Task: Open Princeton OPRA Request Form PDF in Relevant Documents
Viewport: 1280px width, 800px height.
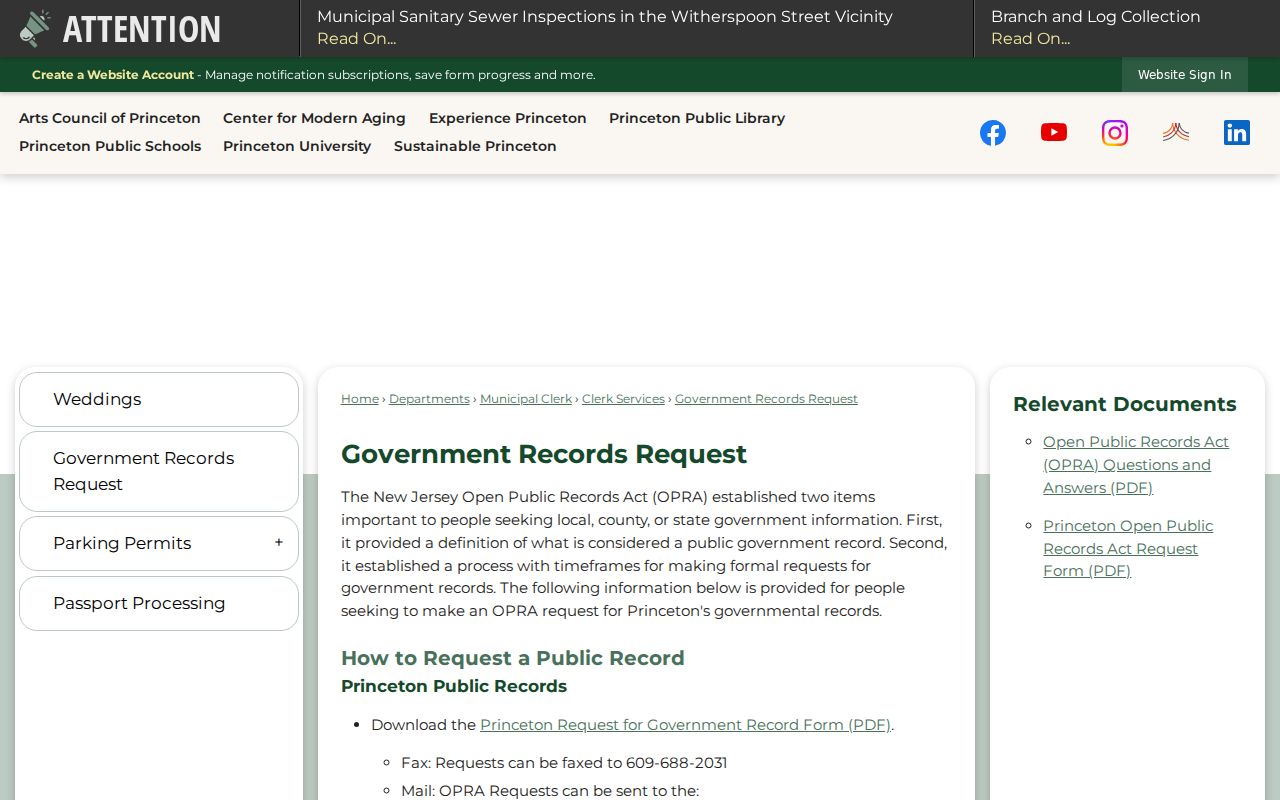Action: pyautogui.click(x=1128, y=548)
